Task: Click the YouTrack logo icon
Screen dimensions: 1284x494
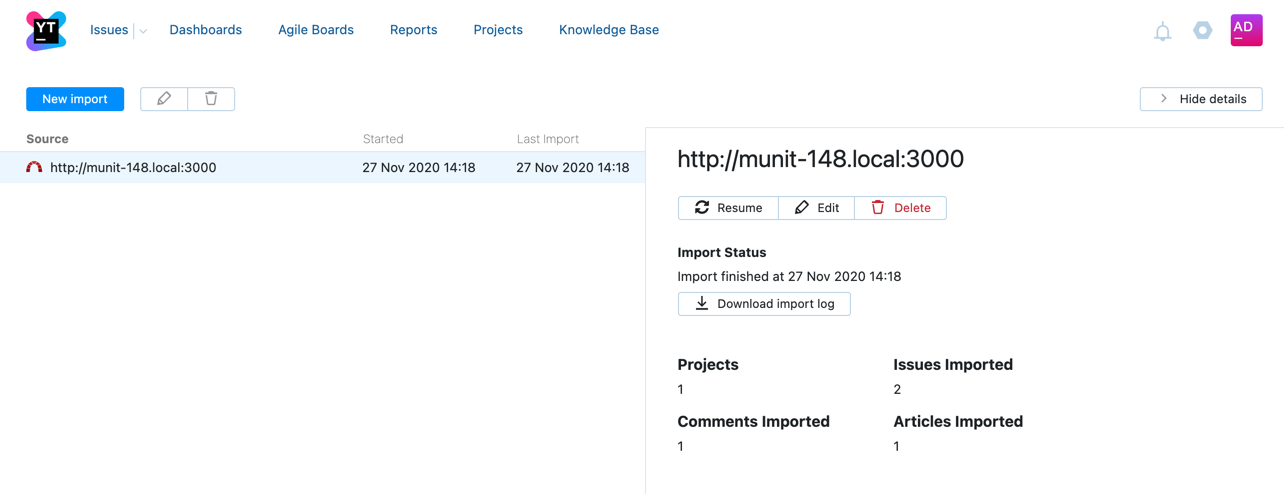Action: point(46,31)
